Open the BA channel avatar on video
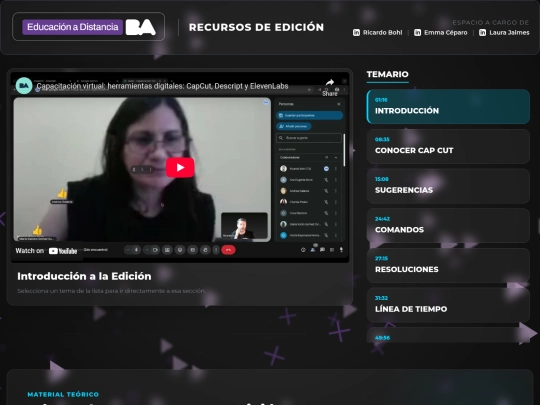Screen dimensions: 540x405 24,86
